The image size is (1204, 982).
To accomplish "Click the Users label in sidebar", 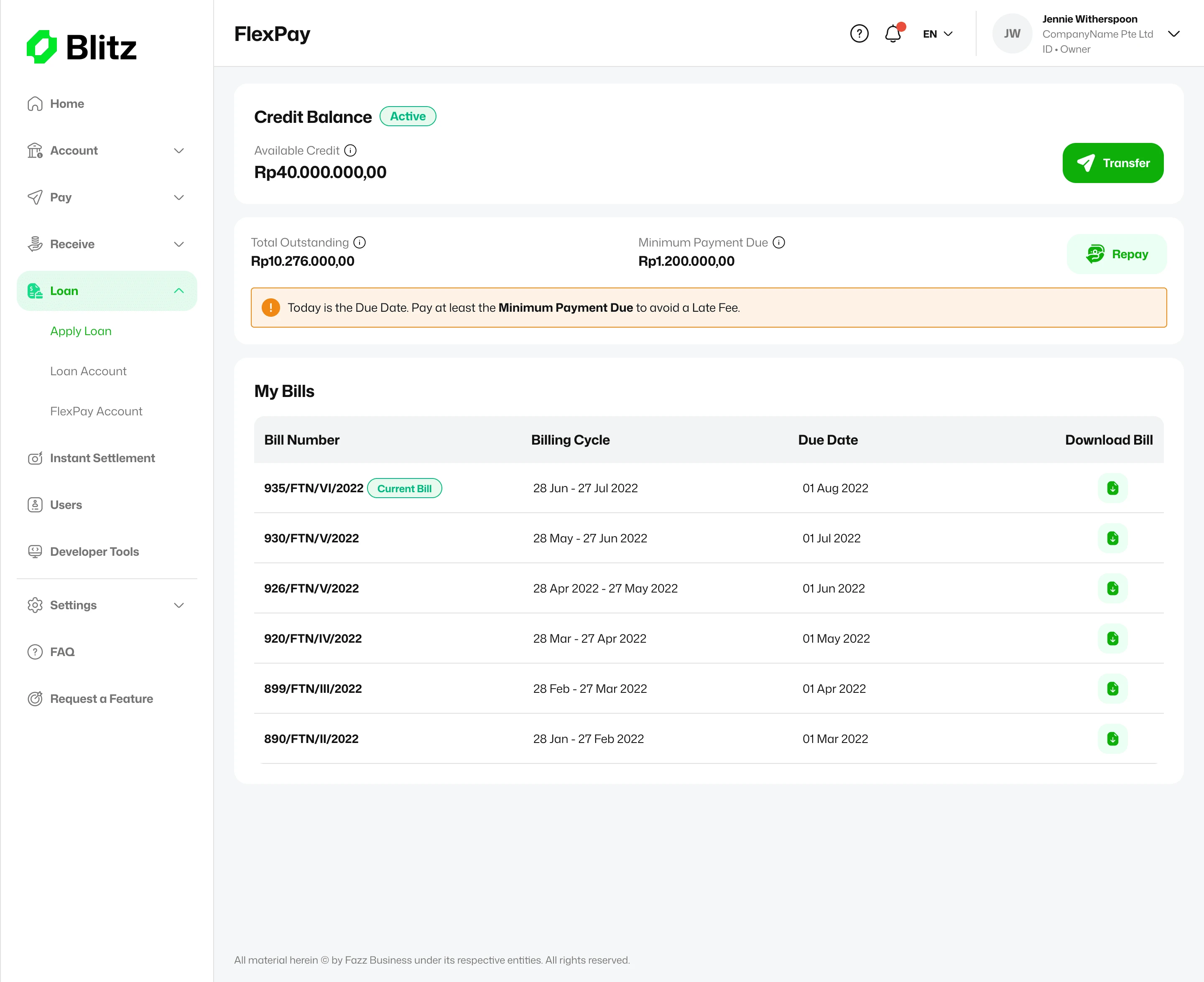I will 66,505.
